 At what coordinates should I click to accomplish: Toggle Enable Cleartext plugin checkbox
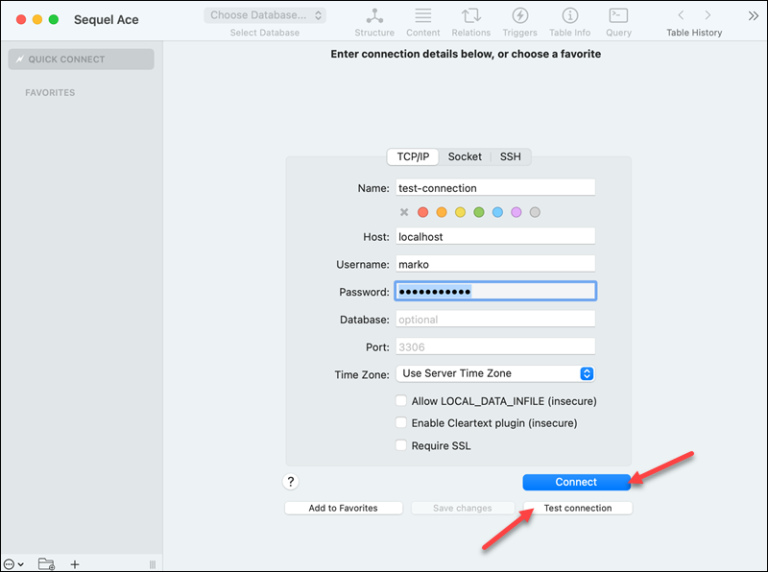[401, 423]
